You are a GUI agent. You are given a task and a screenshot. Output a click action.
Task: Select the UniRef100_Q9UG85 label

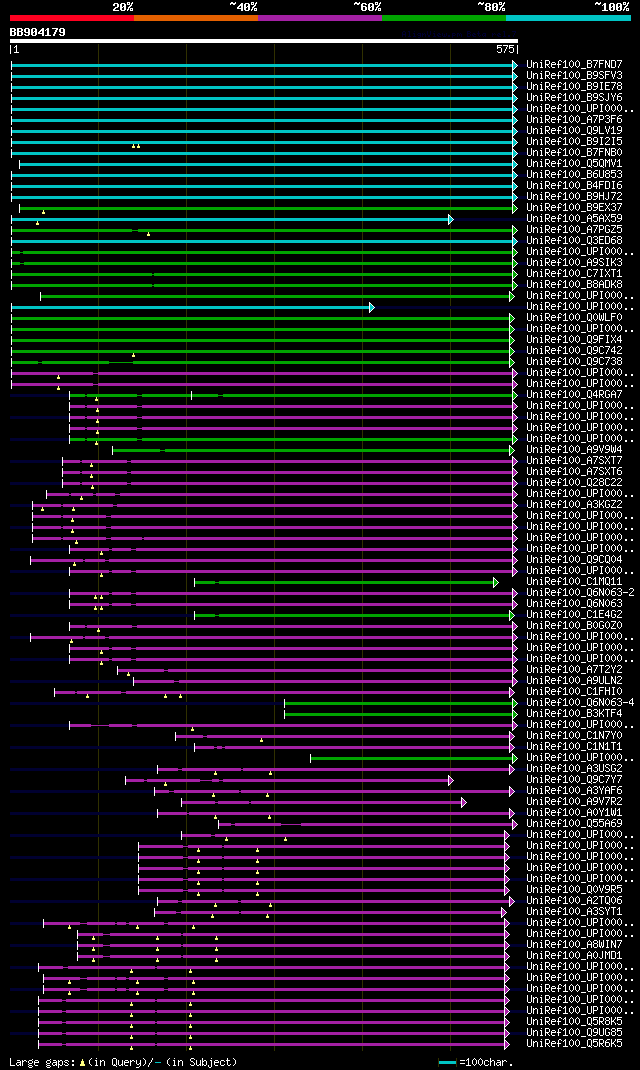pyautogui.click(x=574, y=1033)
